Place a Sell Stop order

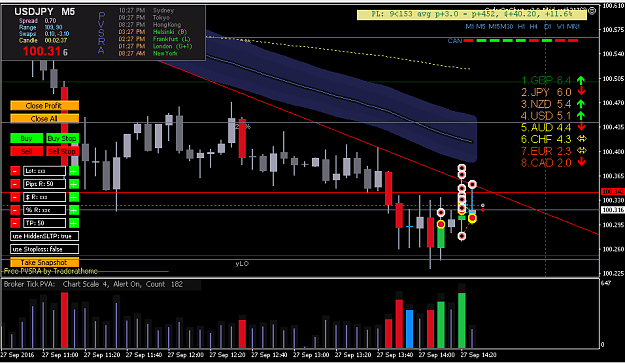coord(62,151)
